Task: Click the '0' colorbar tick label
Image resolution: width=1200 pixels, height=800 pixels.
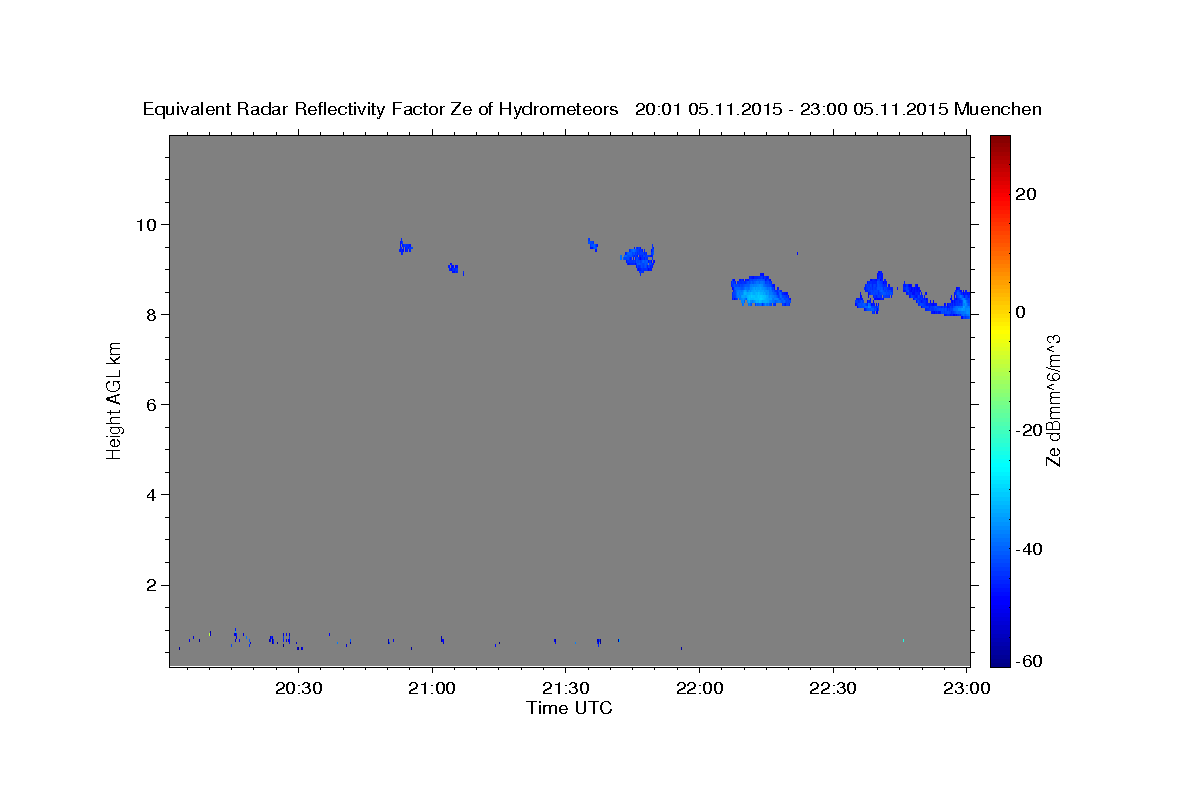Action: click(1020, 312)
